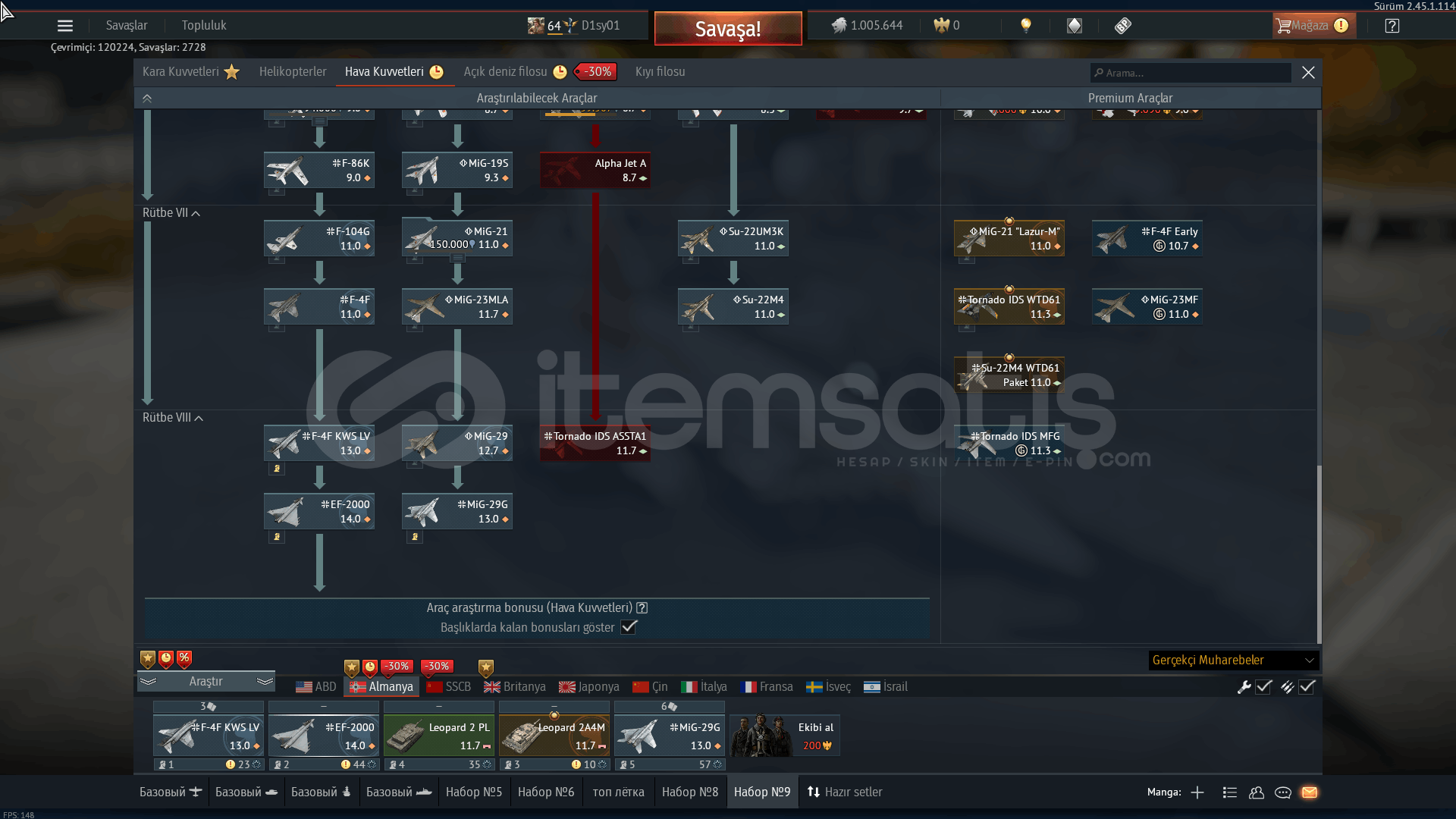Image resolution: width=1456 pixels, height=819 pixels.
Task: Toggle 'Başlıklarda kalan bonusları göster' checkbox
Action: [x=629, y=627]
